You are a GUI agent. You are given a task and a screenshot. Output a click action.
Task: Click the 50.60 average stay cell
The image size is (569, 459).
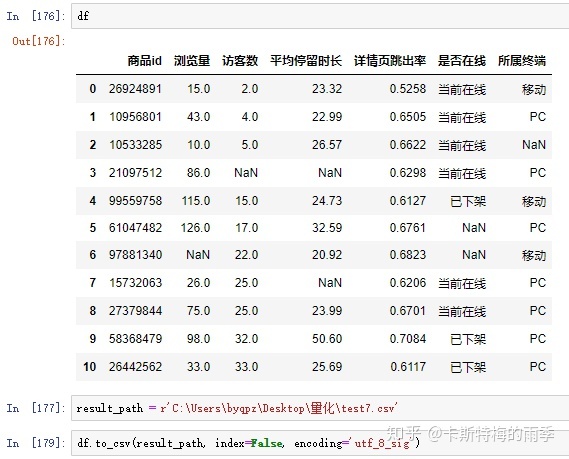point(327,339)
